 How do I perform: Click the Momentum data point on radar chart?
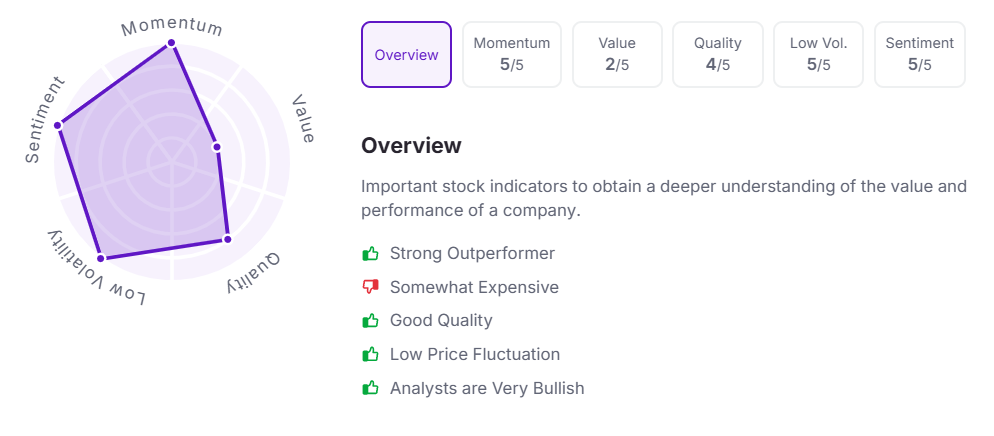point(172,43)
